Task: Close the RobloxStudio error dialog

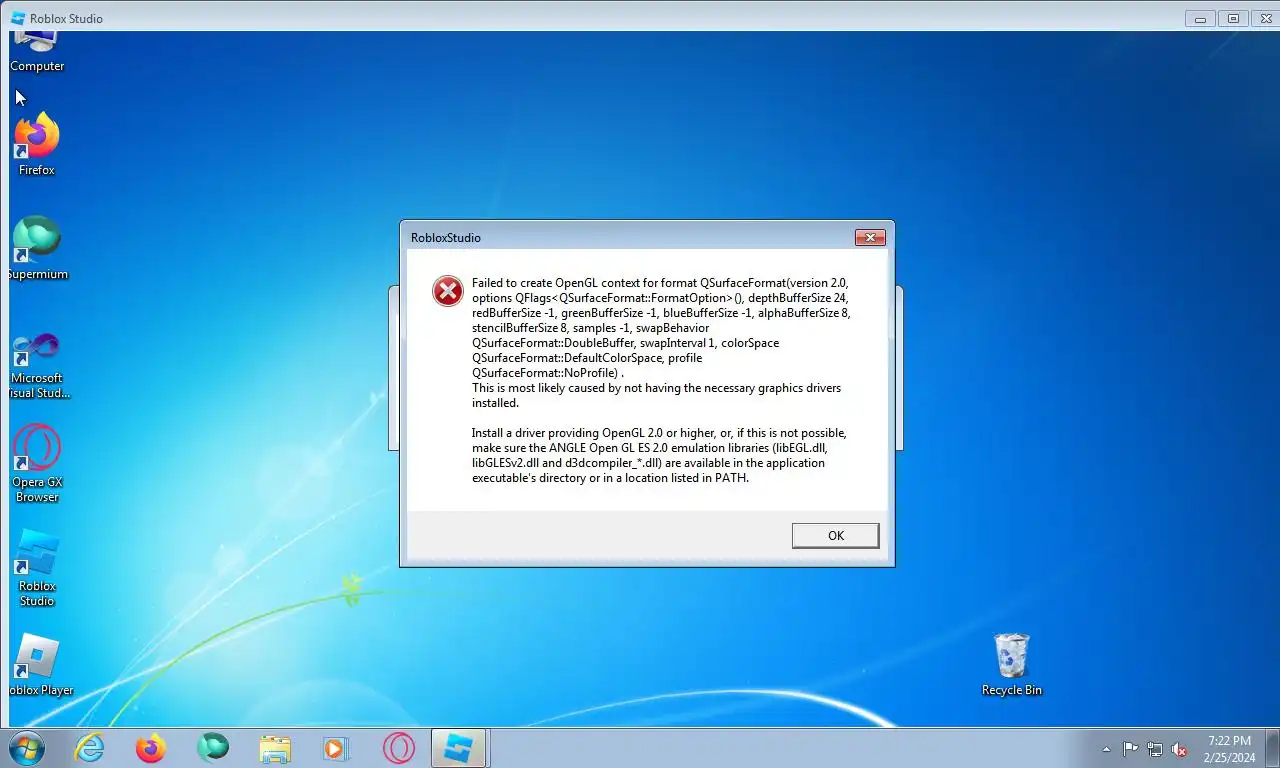Action: [x=870, y=238]
